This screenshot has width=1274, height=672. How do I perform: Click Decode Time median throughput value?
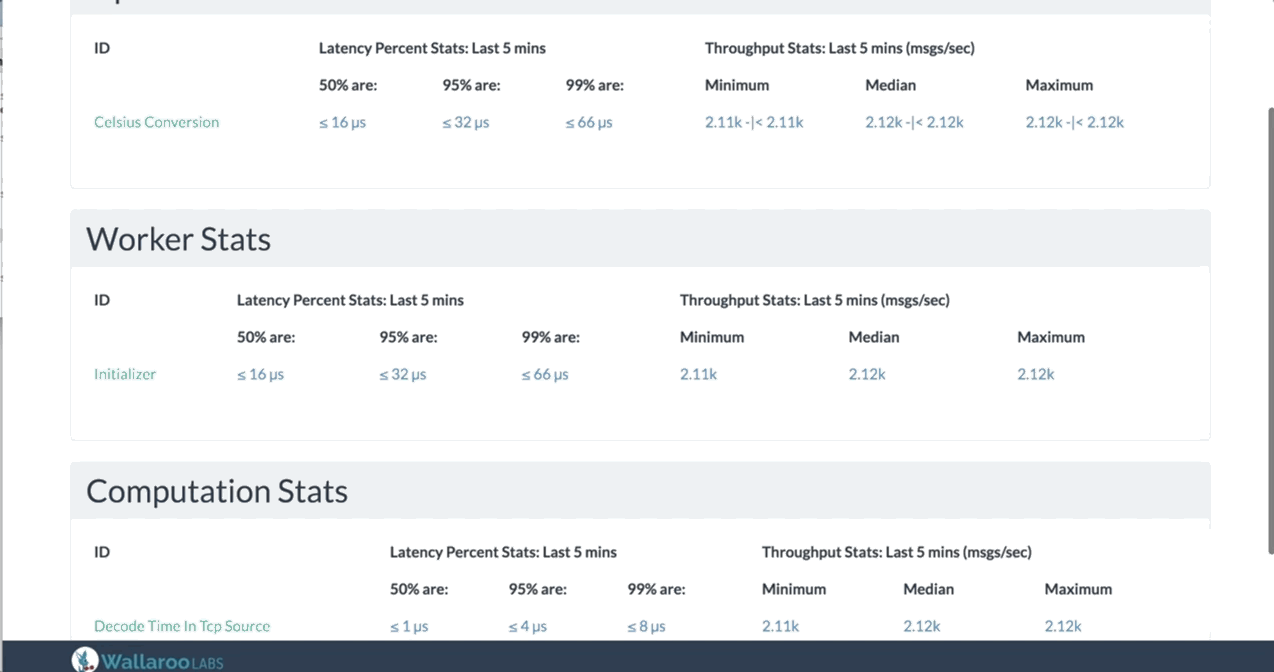[922, 626]
